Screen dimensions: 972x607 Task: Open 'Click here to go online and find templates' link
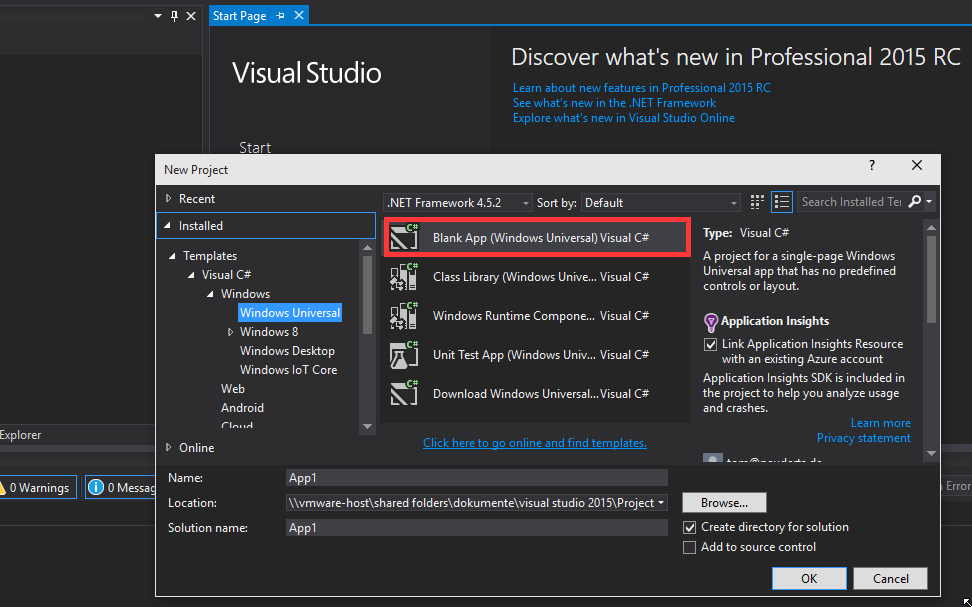(534, 443)
